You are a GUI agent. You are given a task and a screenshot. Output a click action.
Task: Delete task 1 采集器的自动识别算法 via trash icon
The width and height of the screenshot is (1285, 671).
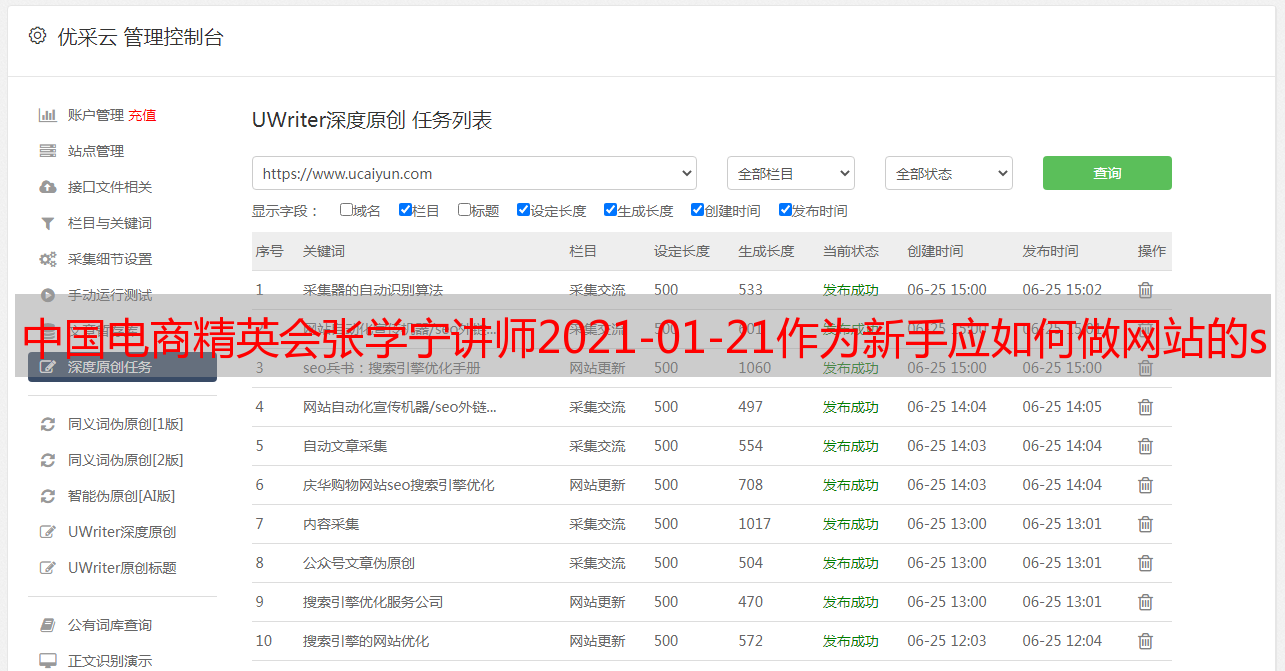[1145, 290]
